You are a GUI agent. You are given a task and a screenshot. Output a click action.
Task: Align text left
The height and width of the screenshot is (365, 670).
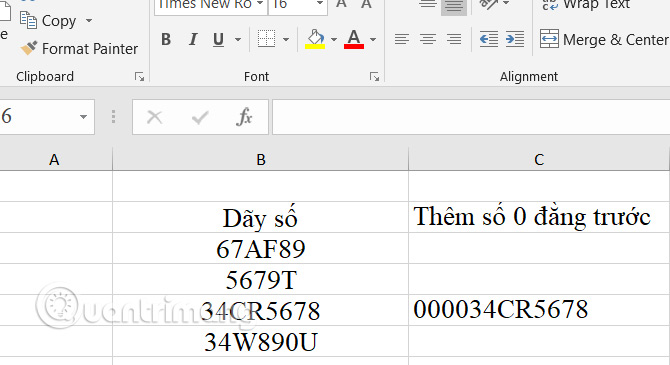402,39
